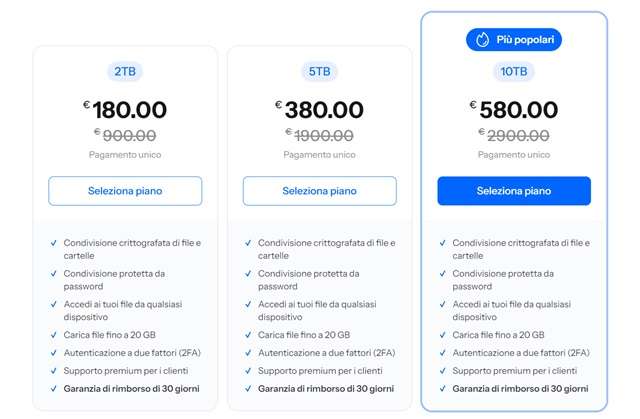Choose the 10TB plan blue button
This screenshot has height=419, width=640.
[x=514, y=191]
